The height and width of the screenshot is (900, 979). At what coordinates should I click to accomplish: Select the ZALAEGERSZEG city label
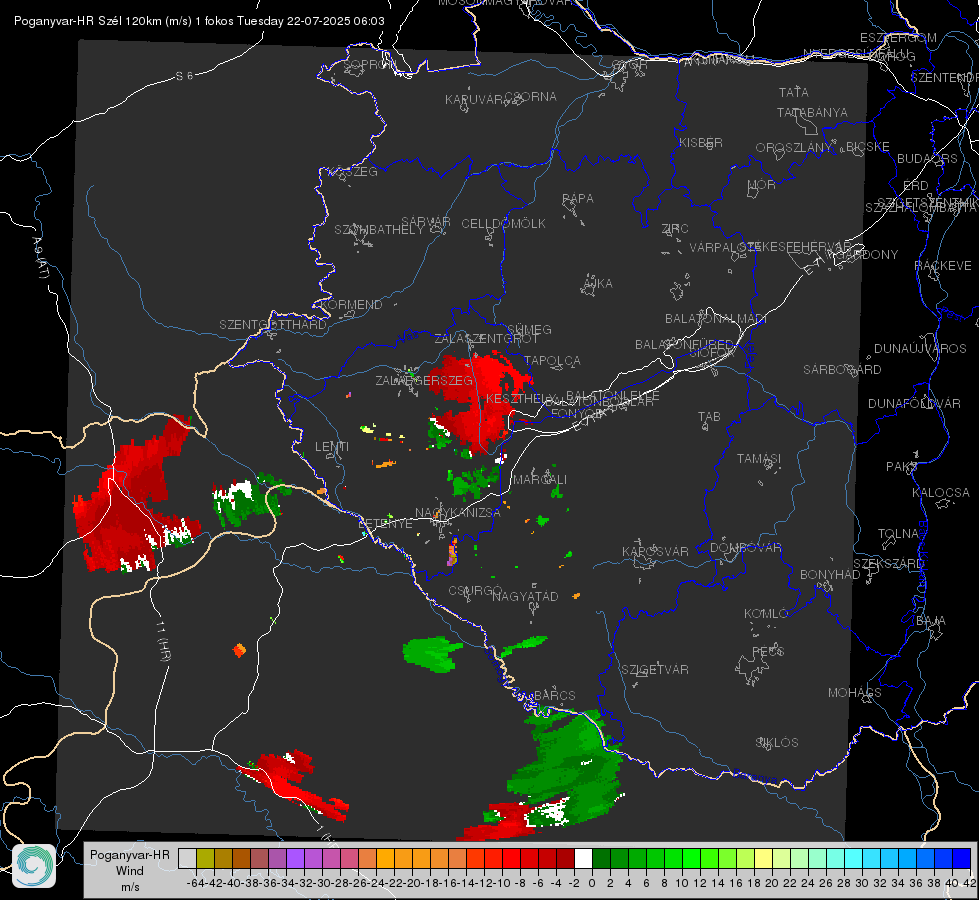(424, 380)
